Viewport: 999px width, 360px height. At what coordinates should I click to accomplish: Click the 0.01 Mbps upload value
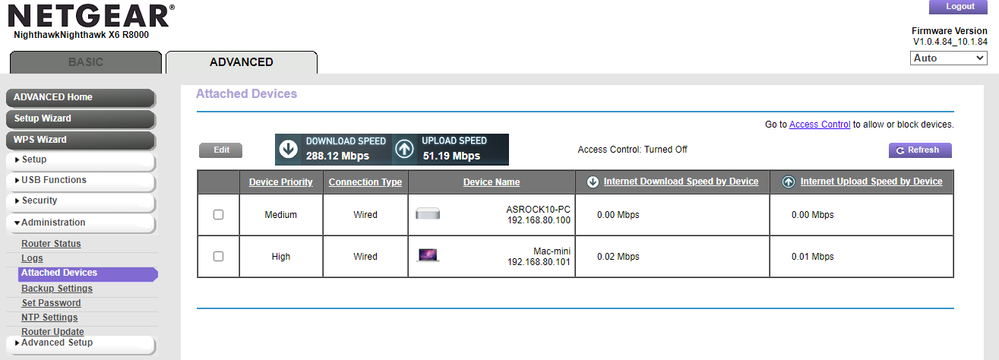(x=812, y=256)
